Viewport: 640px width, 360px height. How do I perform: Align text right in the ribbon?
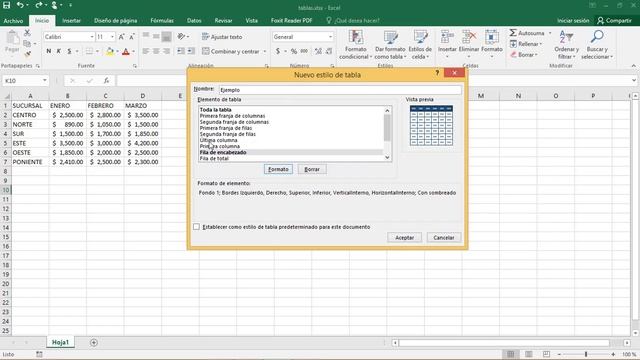pyautogui.click(x=166, y=51)
